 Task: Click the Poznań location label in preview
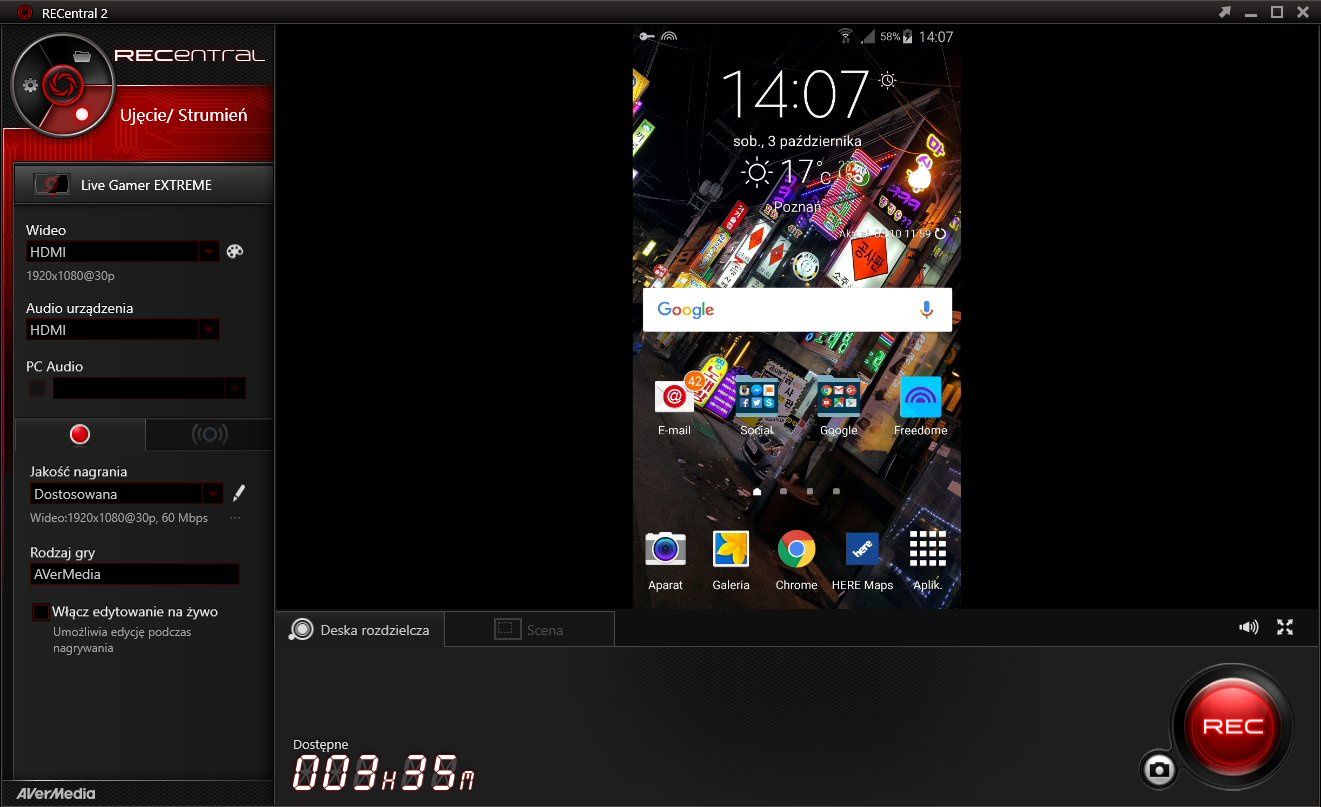797,207
